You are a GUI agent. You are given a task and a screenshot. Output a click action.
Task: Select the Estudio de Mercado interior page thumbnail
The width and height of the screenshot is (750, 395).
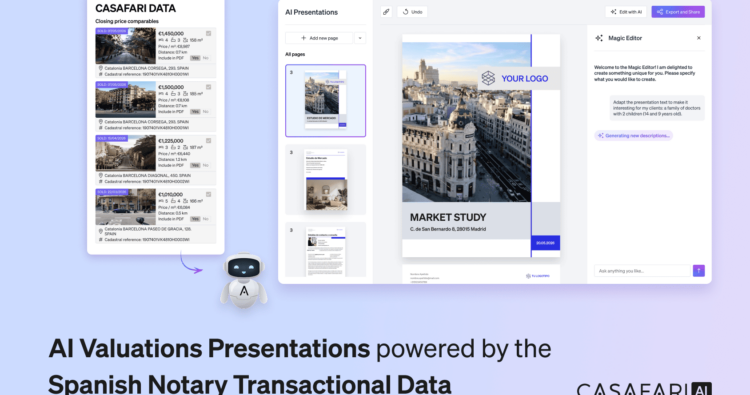click(x=325, y=180)
